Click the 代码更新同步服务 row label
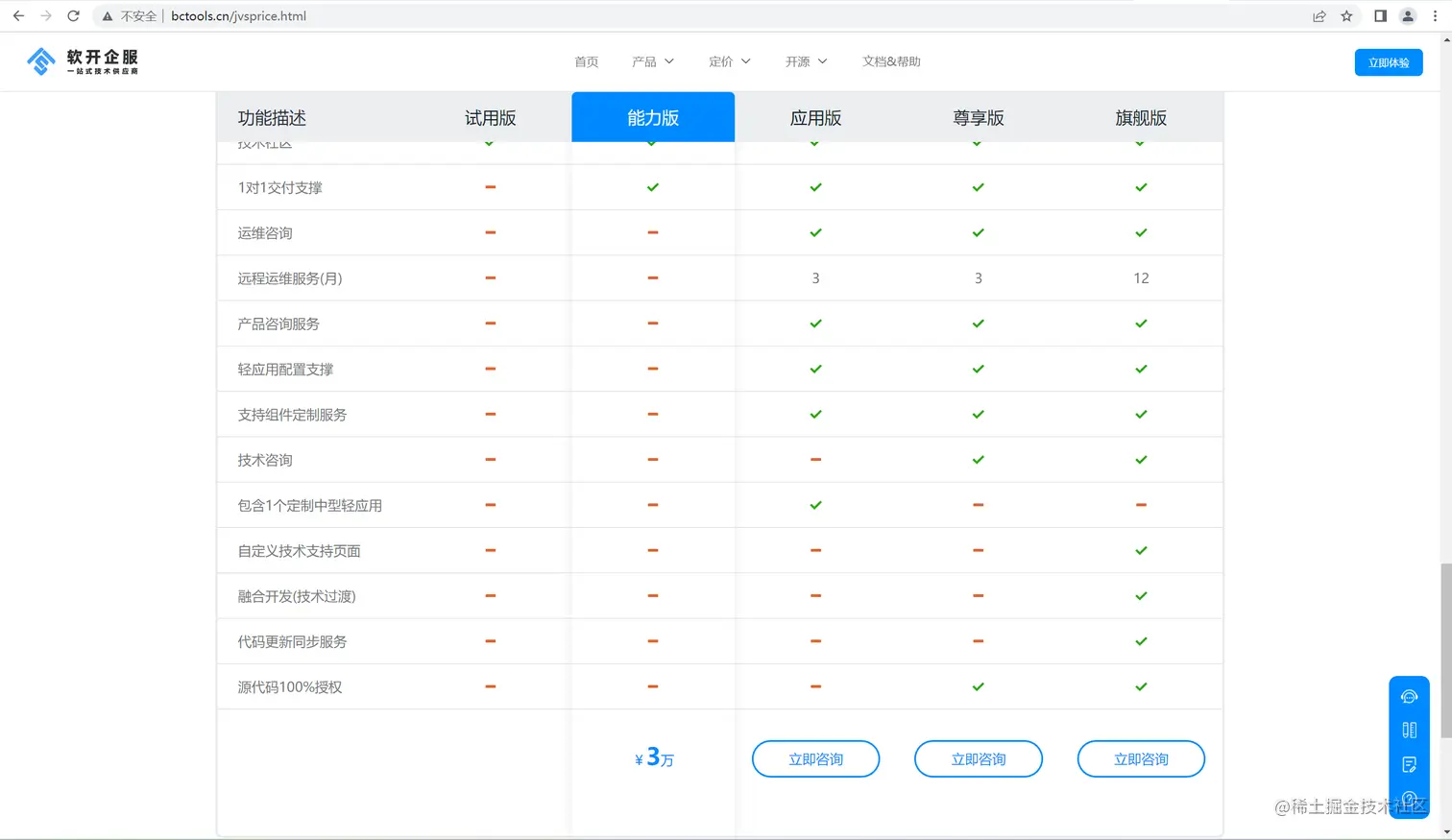Image resolution: width=1452 pixels, height=840 pixels. 292,641
